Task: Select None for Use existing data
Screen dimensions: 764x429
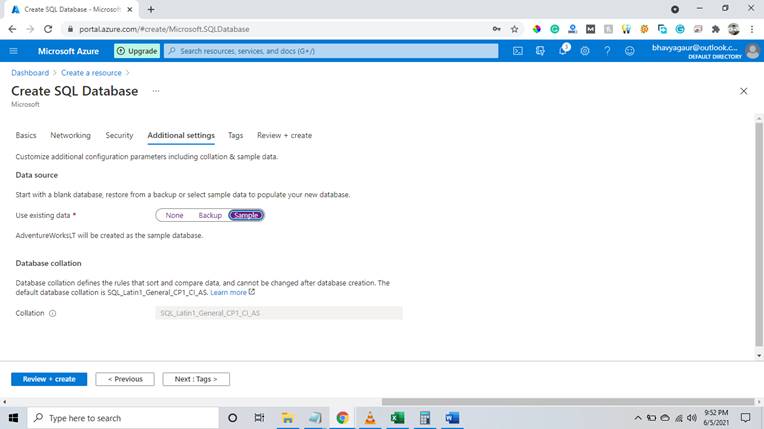Action: (174, 215)
